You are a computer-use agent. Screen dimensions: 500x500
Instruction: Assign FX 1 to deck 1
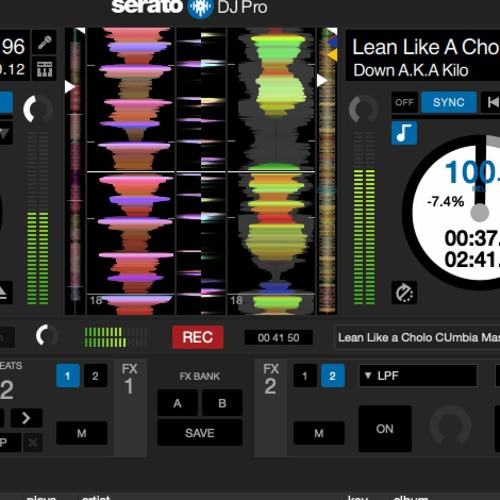68,376
